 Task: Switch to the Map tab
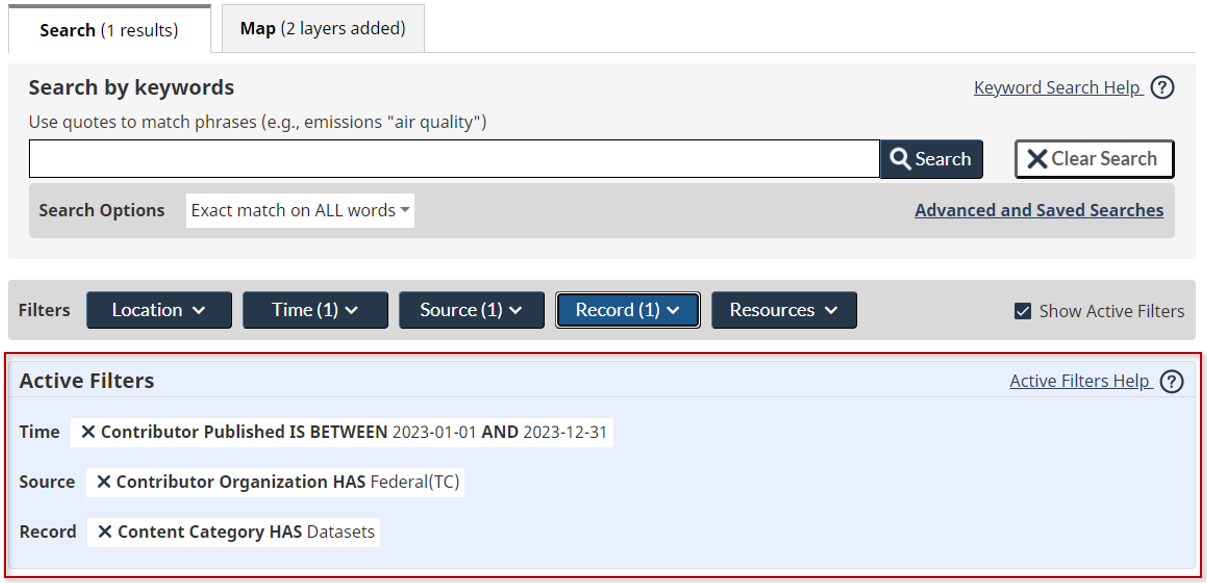(x=322, y=29)
